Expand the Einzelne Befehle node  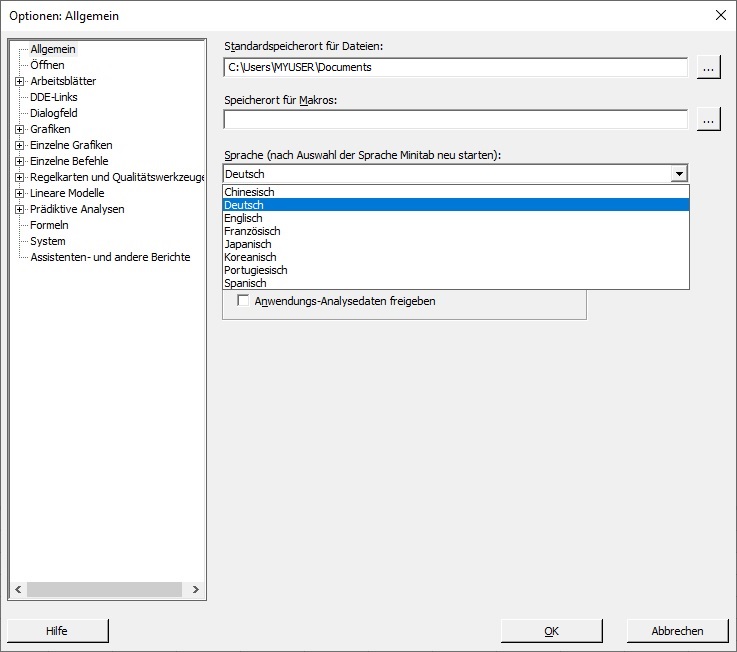19,161
